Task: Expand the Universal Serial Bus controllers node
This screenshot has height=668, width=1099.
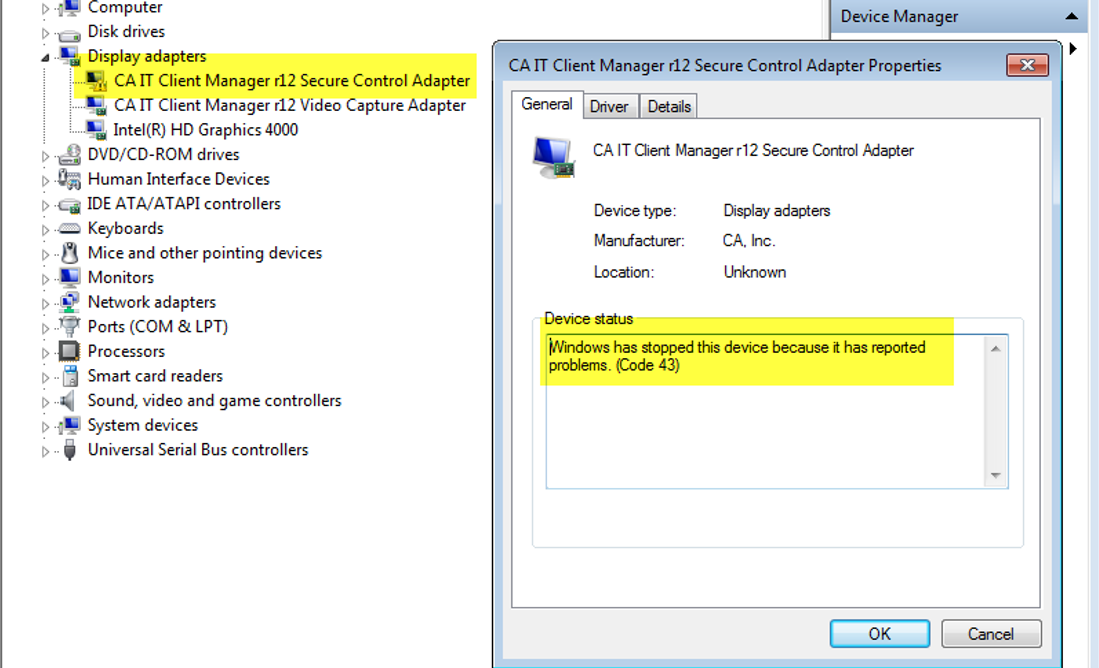Action: pyautogui.click(x=46, y=451)
